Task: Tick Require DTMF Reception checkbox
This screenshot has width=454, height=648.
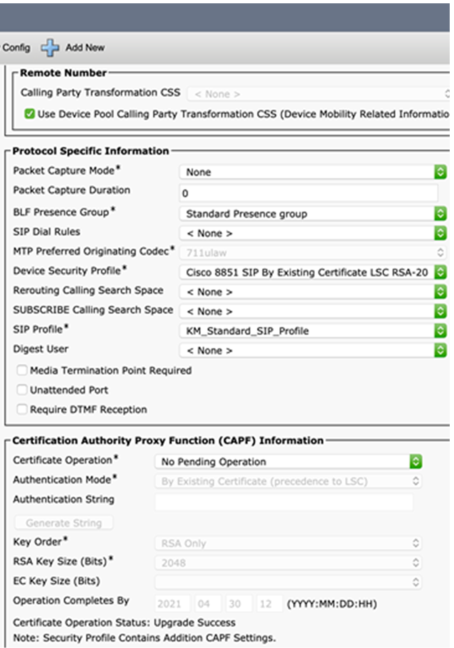Action: click(22, 409)
